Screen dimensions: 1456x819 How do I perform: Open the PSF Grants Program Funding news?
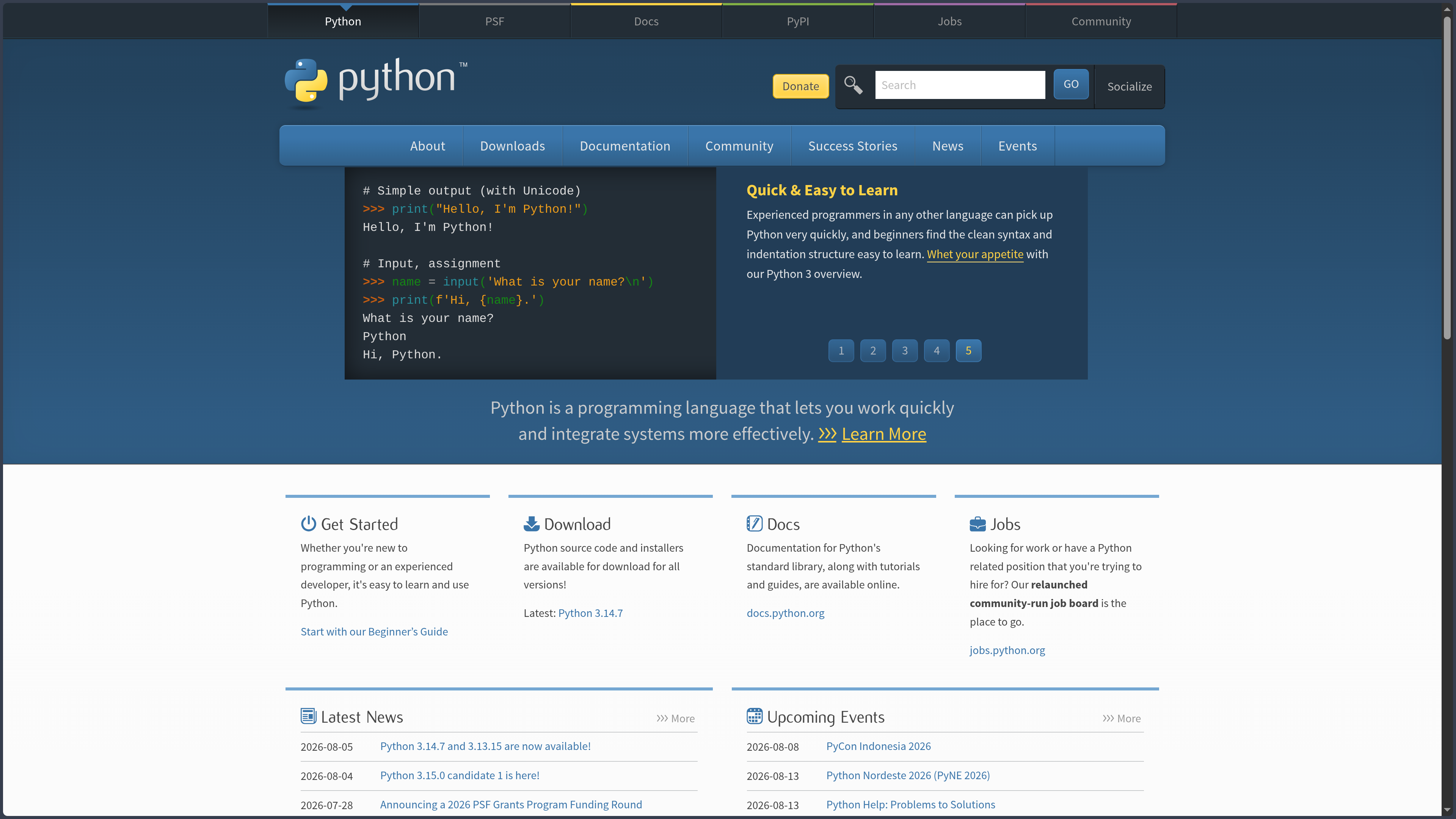[x=511, y=804]
